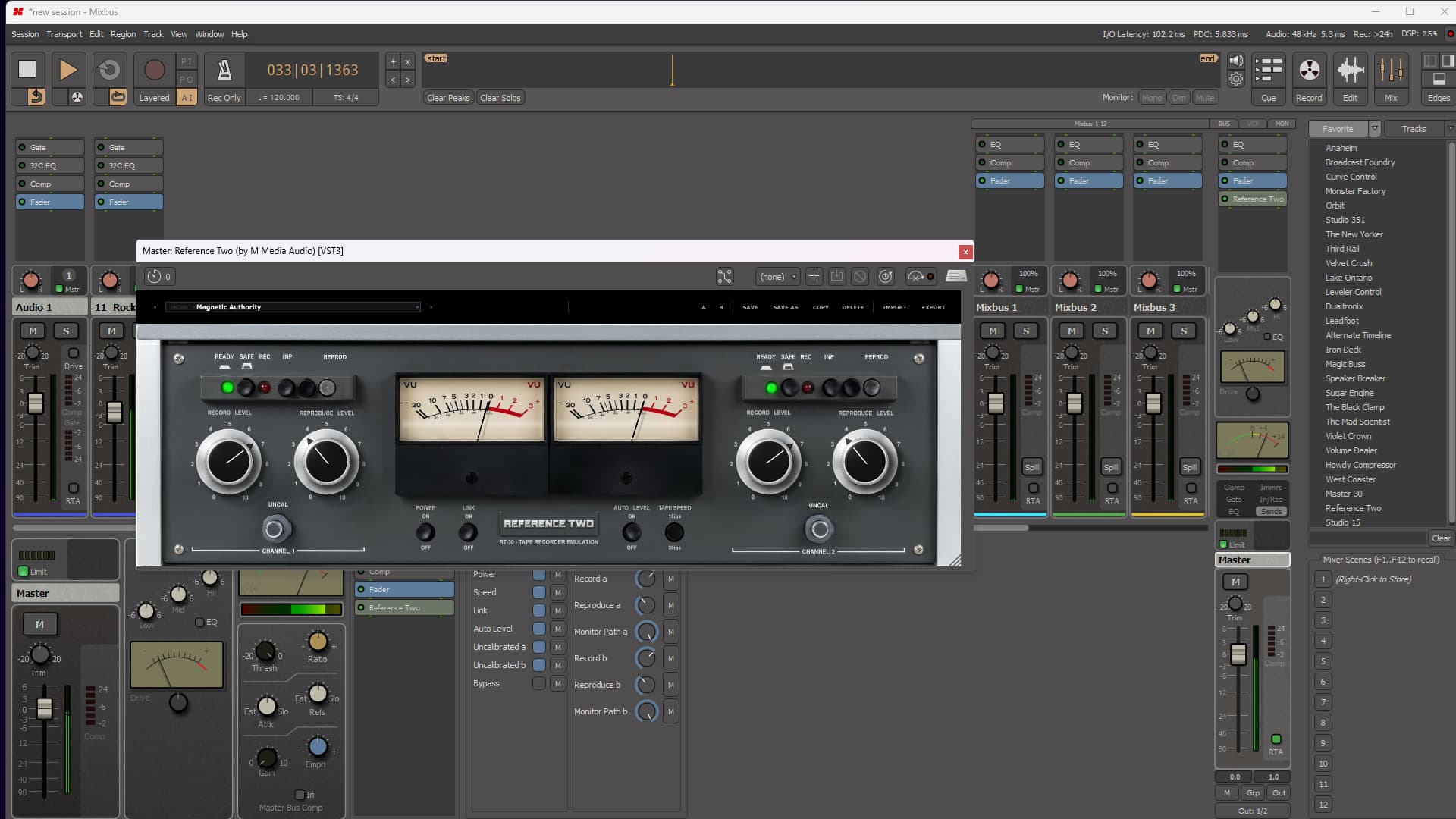
Task: Open monitor settings gear icon
Action: tap(1236, 79)
